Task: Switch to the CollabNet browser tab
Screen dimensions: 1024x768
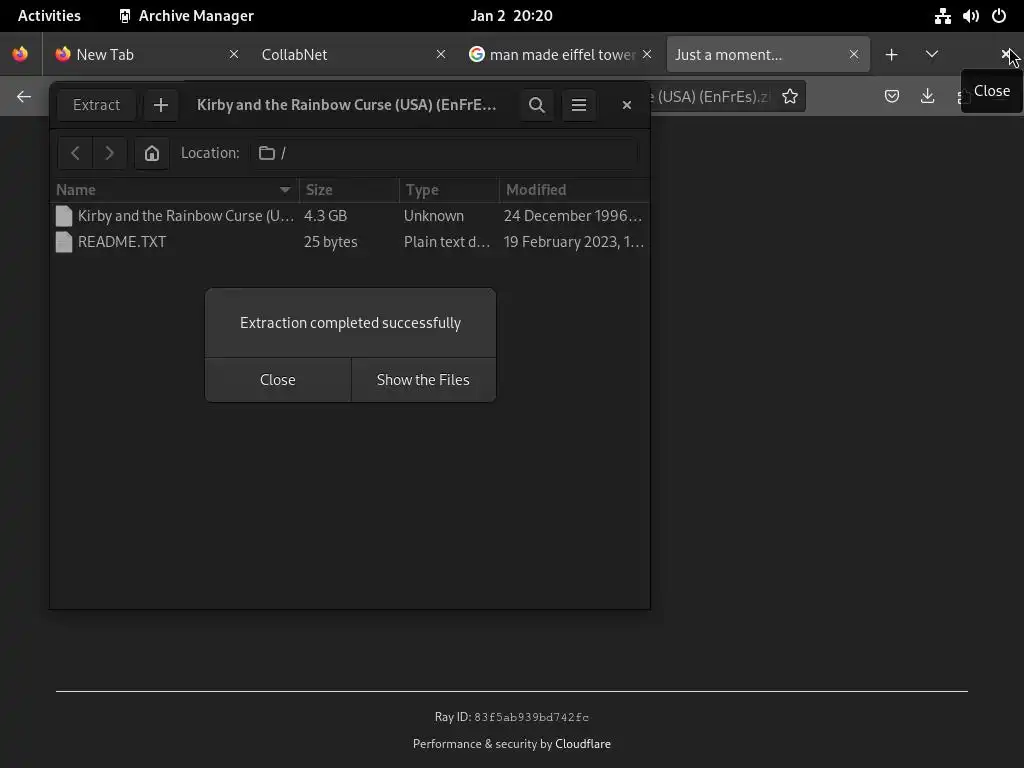Action: tap(353, 55)
